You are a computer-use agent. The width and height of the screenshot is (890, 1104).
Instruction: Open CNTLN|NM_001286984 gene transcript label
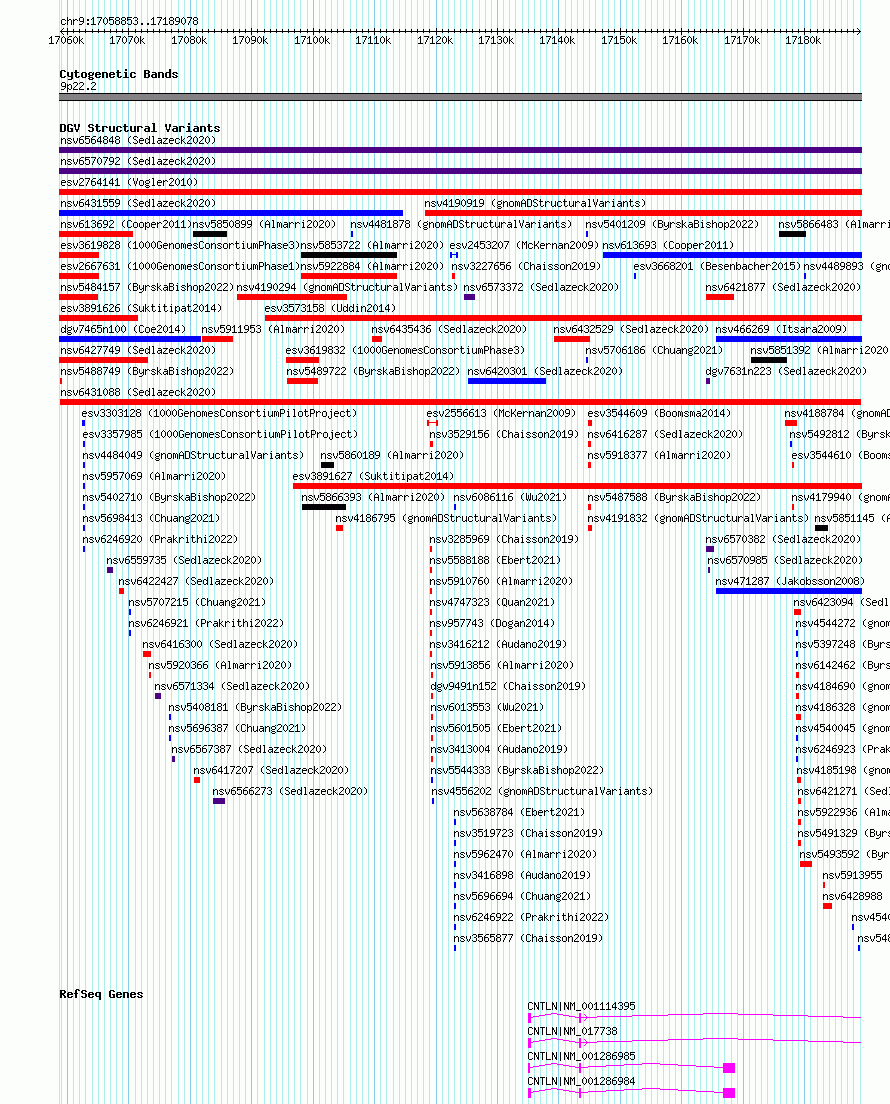tap(582, 1081)
